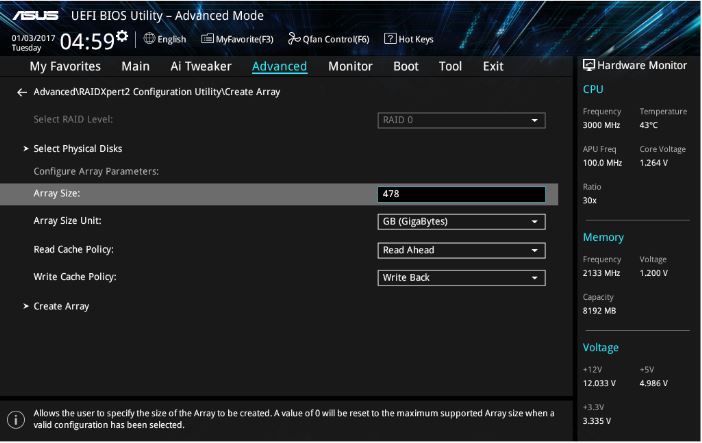Click the Array Size help description text
This screenshot has height=443, width=702.
(x=294, y=419)
